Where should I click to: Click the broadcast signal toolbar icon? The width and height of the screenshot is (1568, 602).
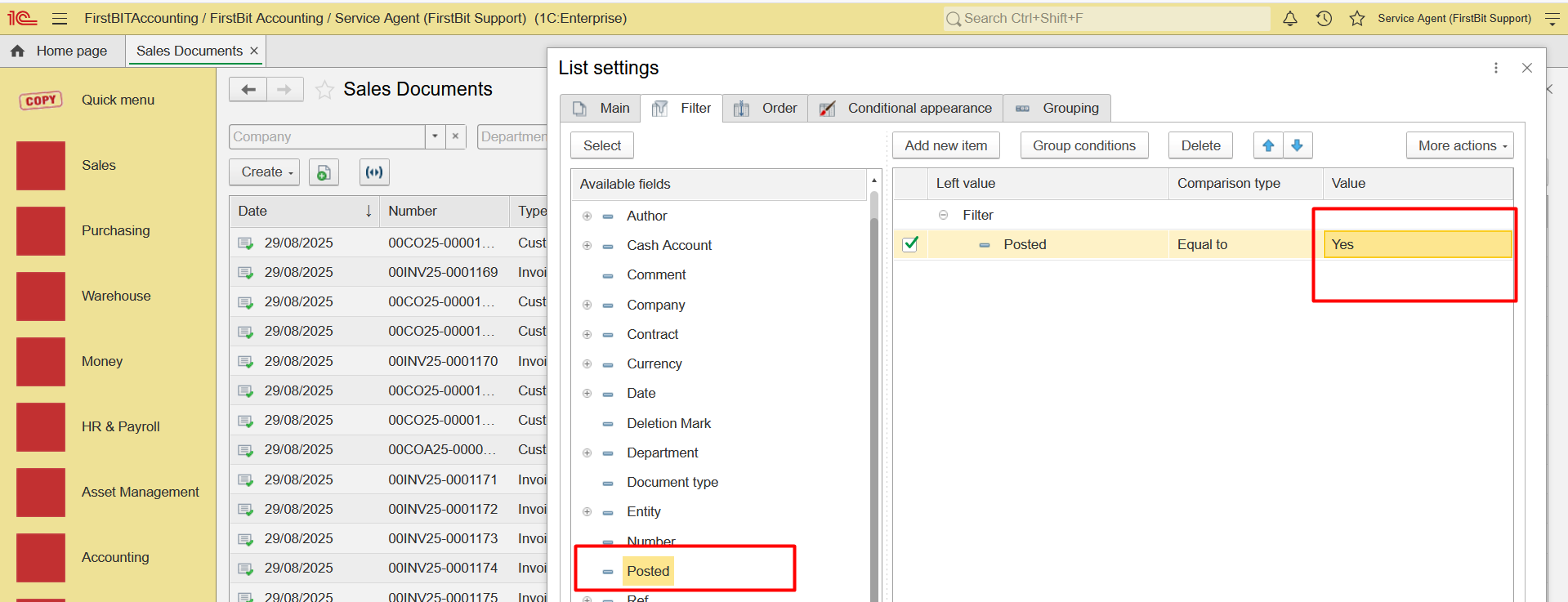coord(374,172)
